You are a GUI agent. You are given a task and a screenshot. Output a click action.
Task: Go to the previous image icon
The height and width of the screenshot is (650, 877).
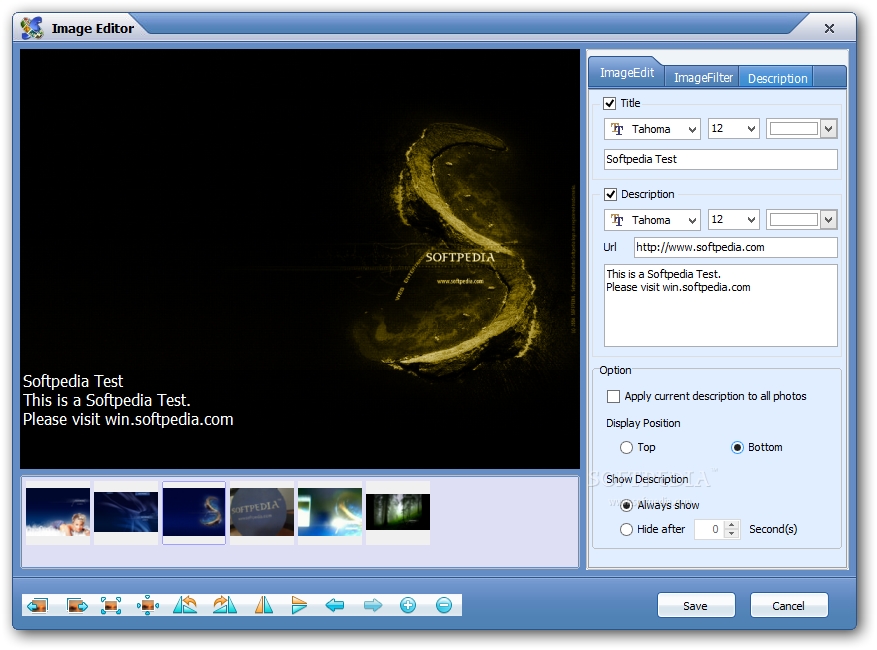coord(38,605)
